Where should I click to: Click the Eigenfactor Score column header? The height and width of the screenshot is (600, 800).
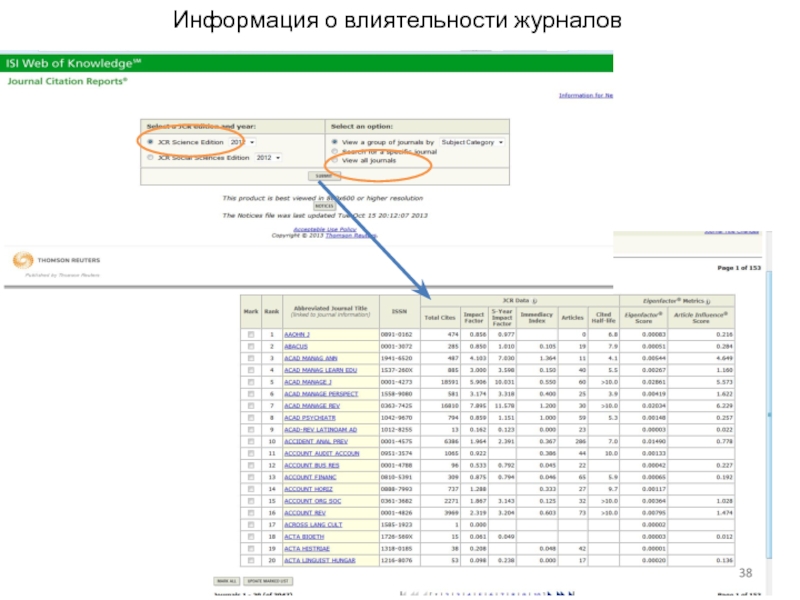[x=643, y=317]
